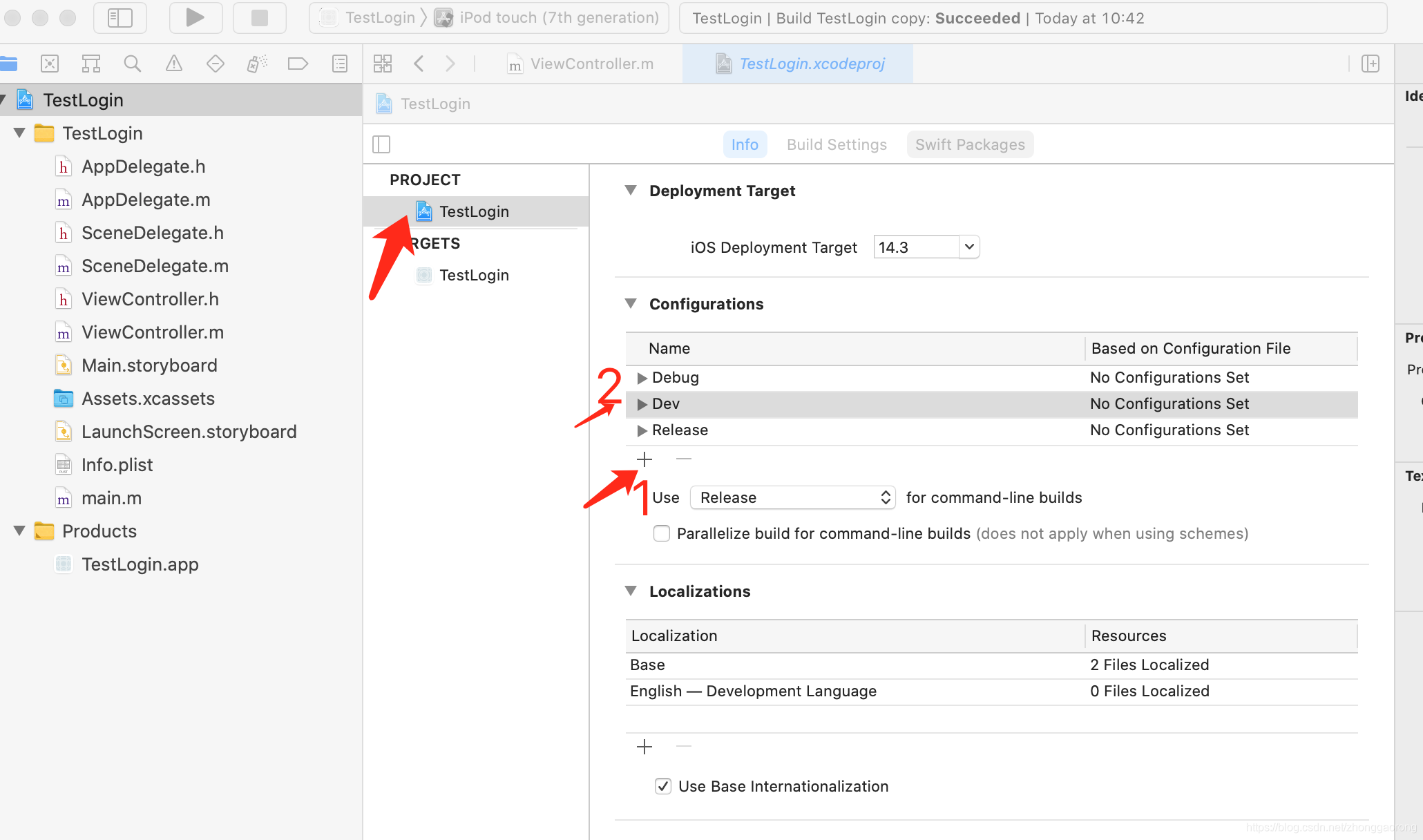Image resolution: width=1423 pixels, height=840 pixels.
Task: Open the Source Control navigator icon
Action: coord(50,64)
